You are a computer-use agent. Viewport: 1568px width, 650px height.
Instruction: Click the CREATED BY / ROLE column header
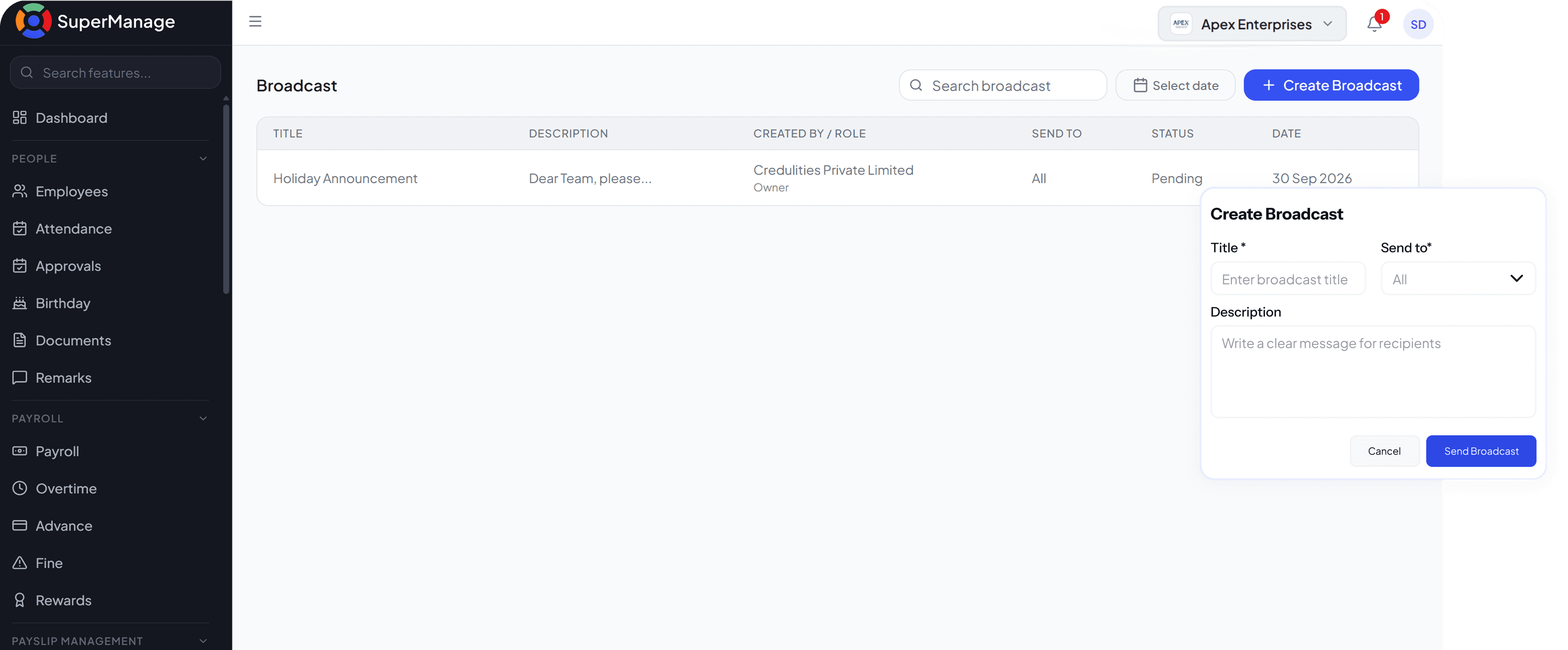coord(810,134)
